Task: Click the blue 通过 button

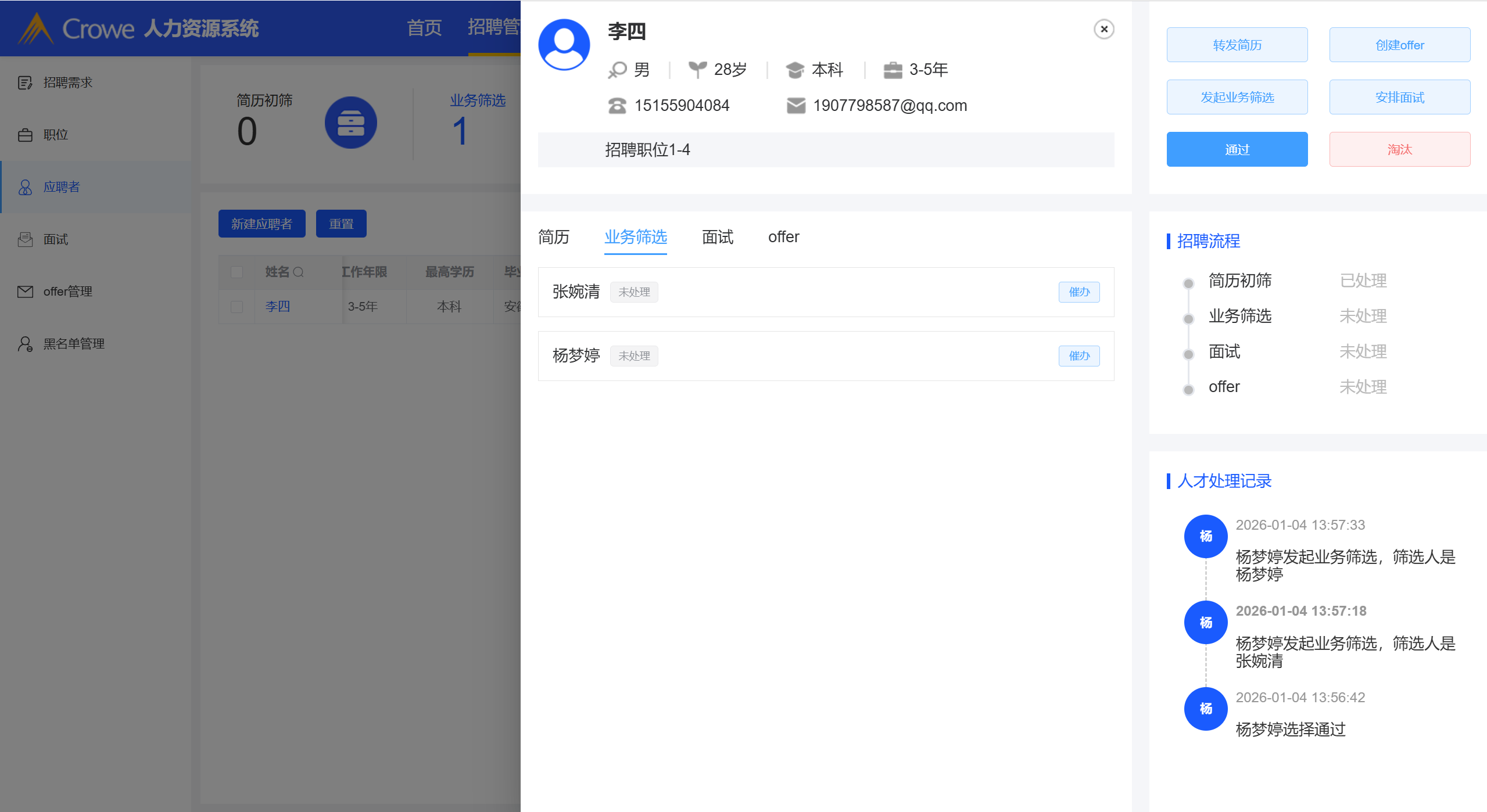Action: point(1237,149)
